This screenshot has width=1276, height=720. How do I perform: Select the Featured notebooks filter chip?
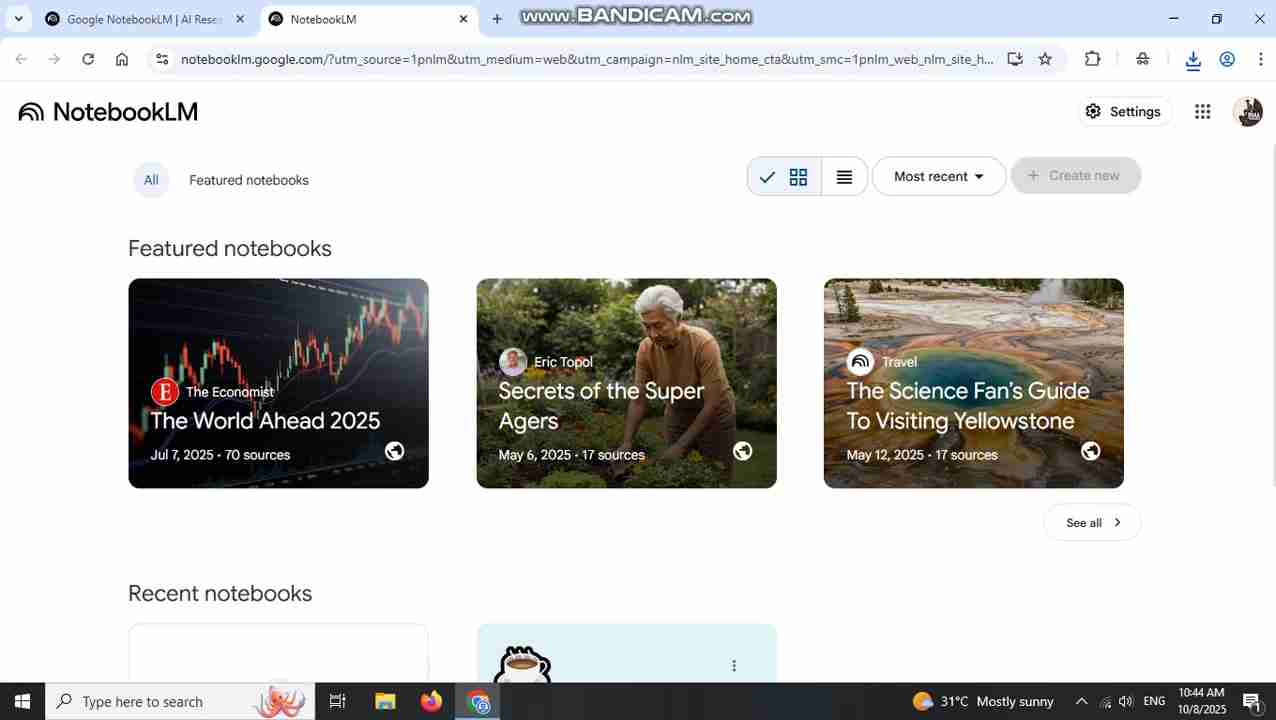click(249, 180)
